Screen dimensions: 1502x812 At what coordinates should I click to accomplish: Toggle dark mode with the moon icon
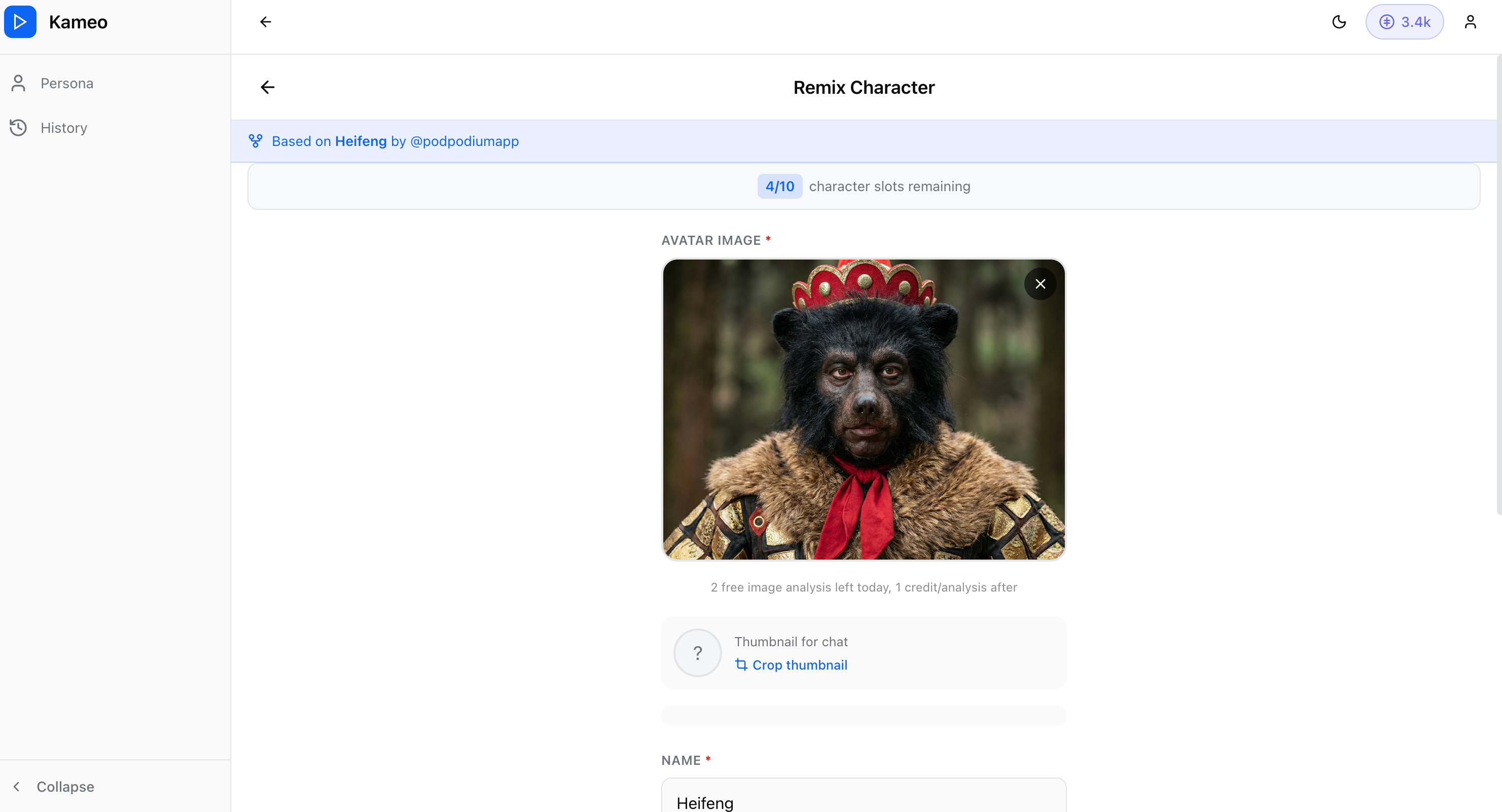click(1339, 22)
